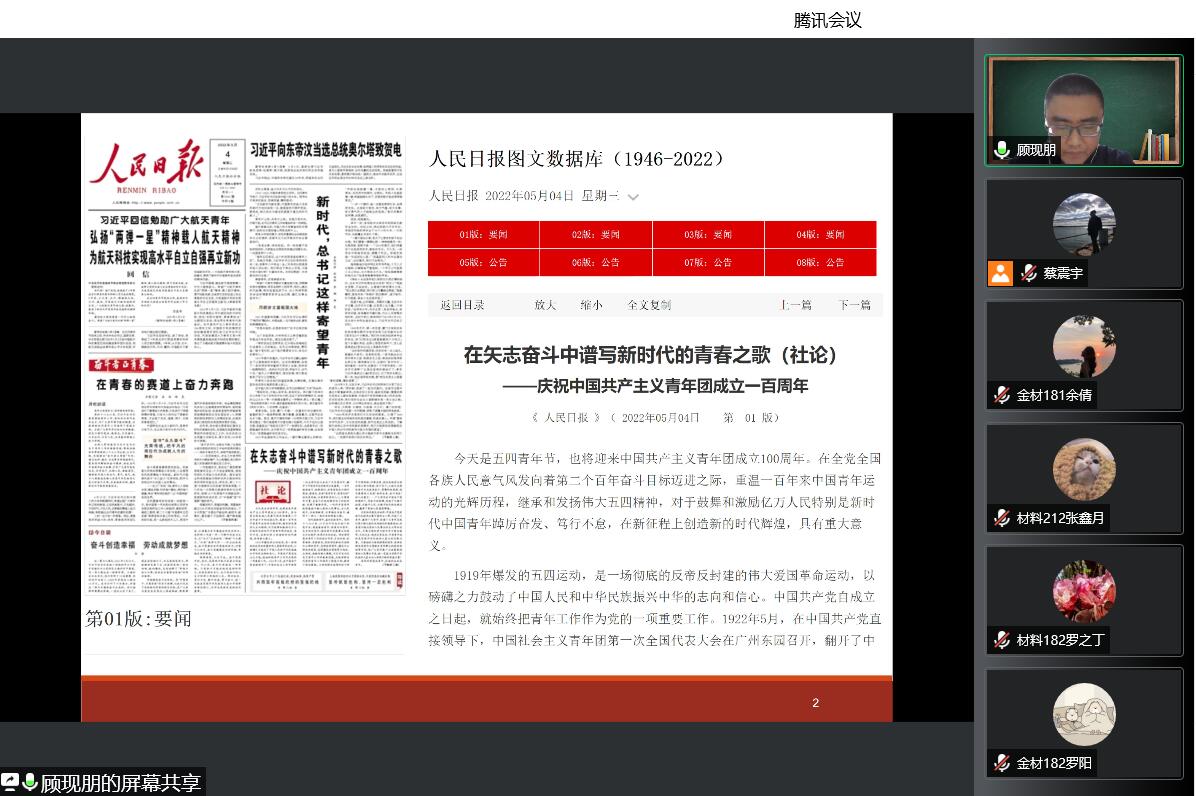Click the muted microphone icon for 金材181余倩
1196x796 pixels.
[x=1001, y=395]
